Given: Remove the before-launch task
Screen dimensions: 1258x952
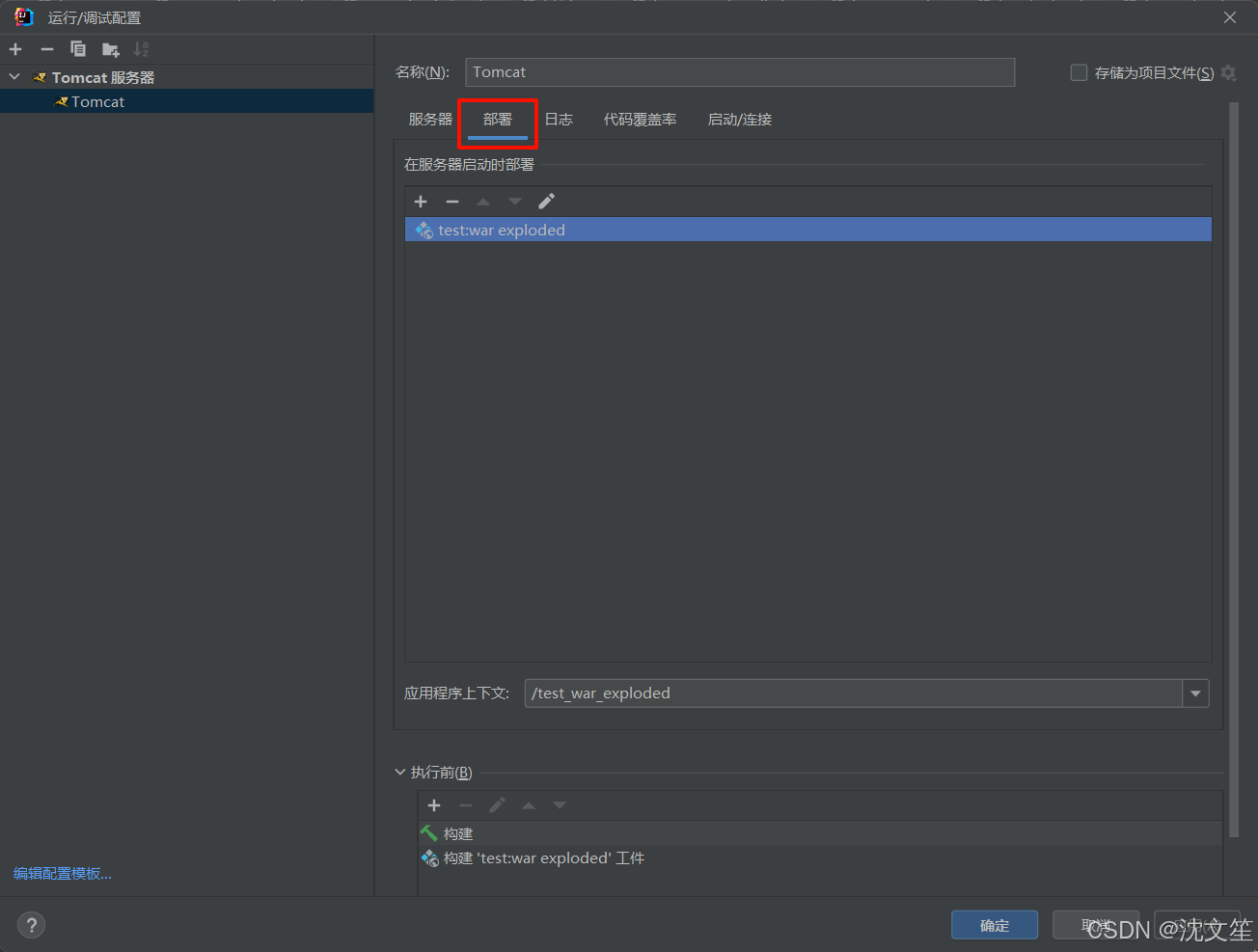Looking at the screenshot, I should [466, 805].
